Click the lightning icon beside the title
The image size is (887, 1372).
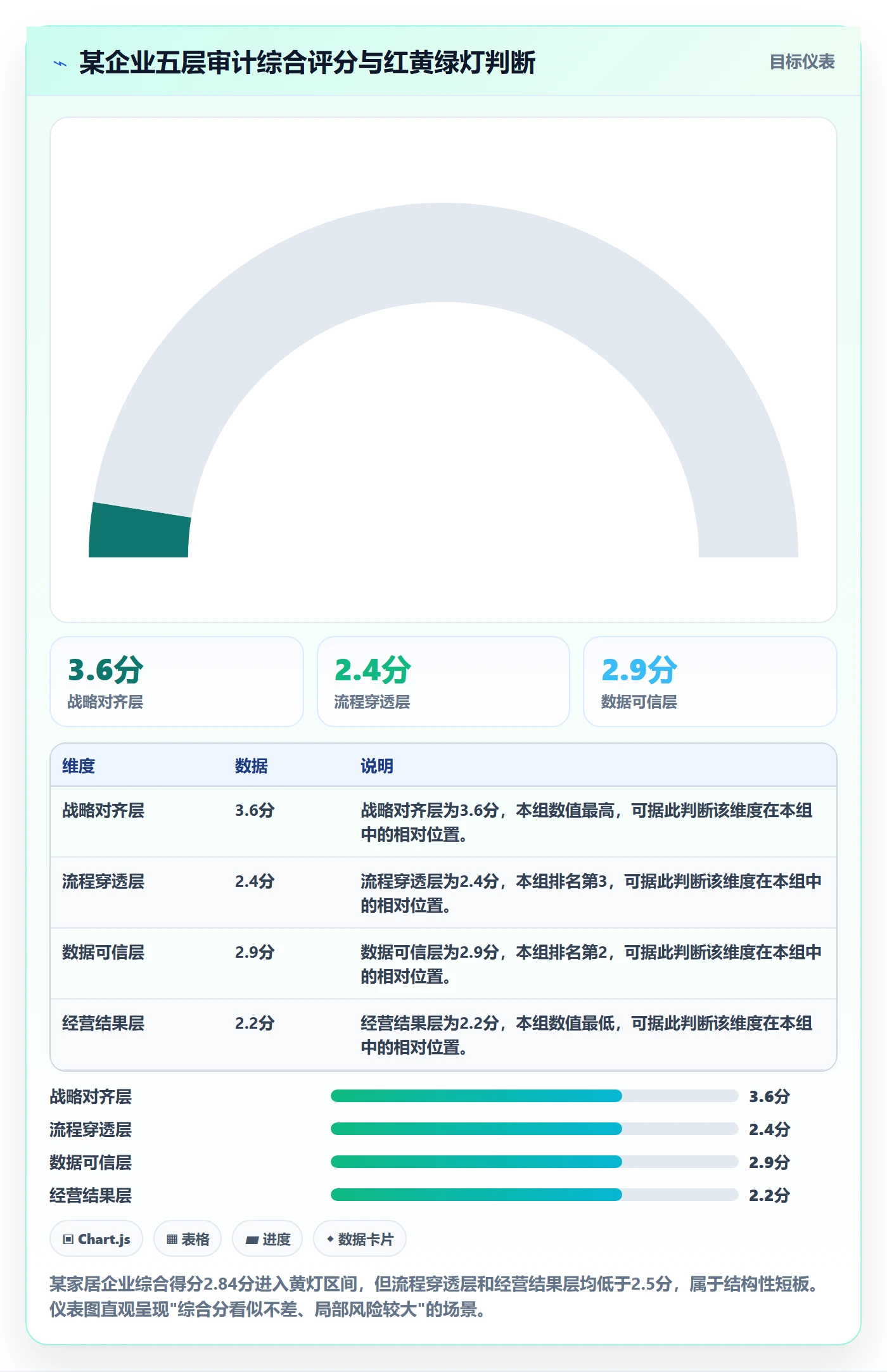tap(60, 63)
